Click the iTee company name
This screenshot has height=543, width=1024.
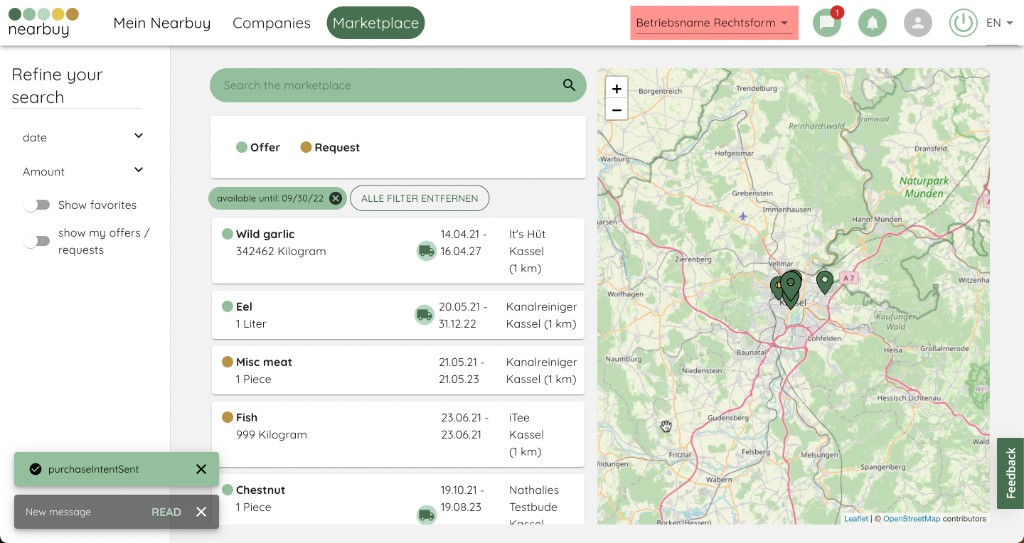519,417
